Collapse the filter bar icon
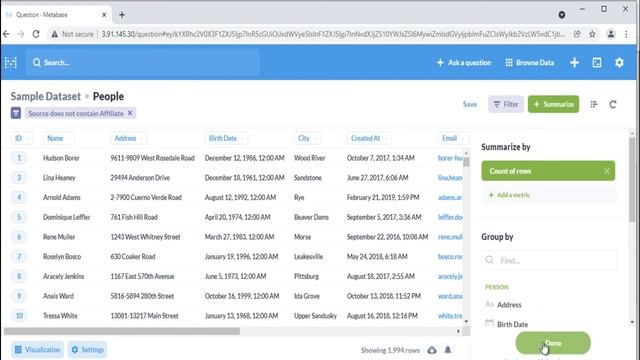 click(x=16, y=113)
